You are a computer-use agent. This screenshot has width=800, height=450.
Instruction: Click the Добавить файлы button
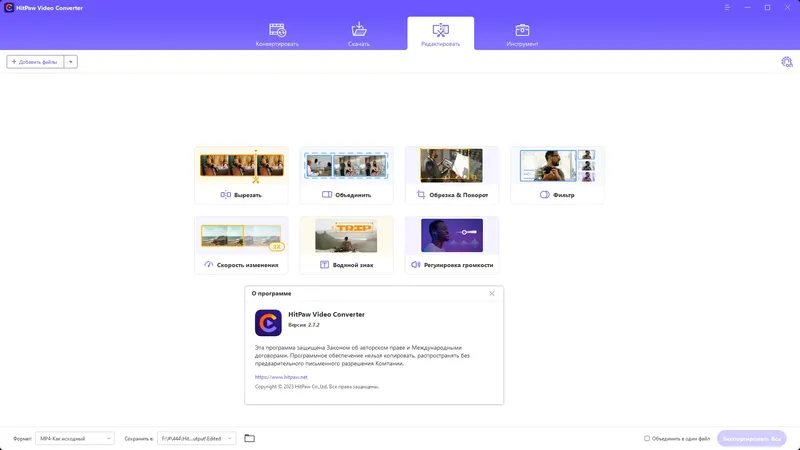pyautogui.click(x=35, y=62)
